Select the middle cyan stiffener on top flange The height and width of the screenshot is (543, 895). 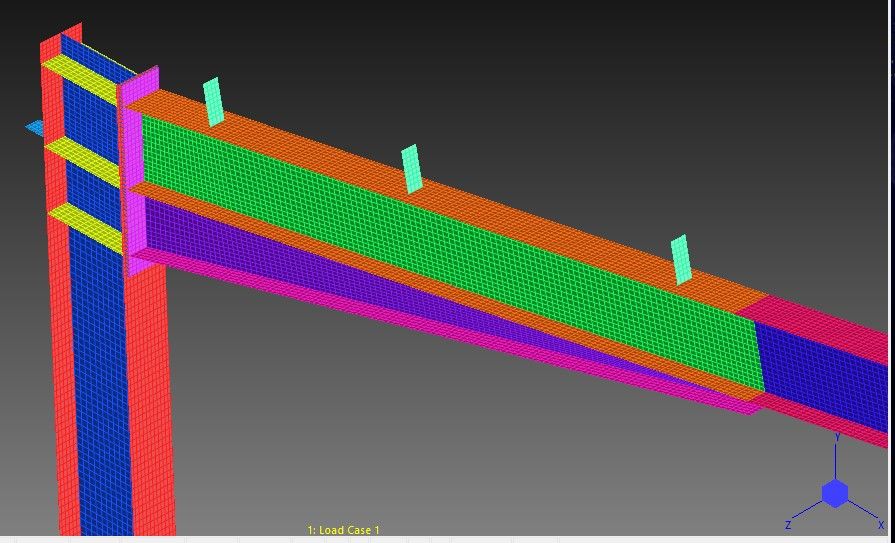coord(412,169)
